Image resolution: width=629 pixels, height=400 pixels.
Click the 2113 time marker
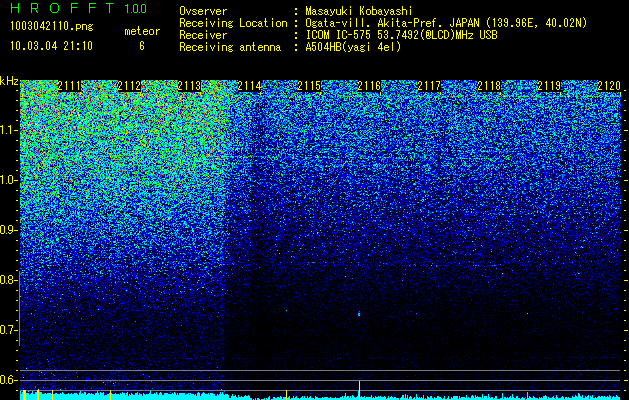click(x=189, y=86)
